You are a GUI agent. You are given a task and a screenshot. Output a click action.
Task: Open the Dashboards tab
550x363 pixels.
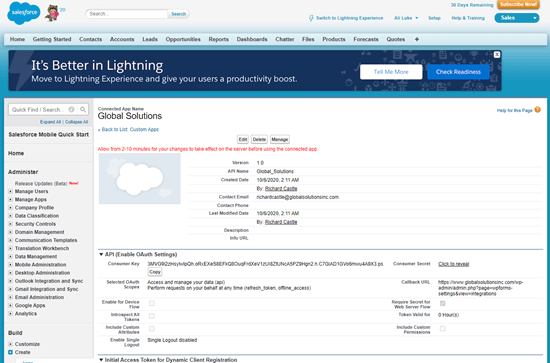click(252, 39)
